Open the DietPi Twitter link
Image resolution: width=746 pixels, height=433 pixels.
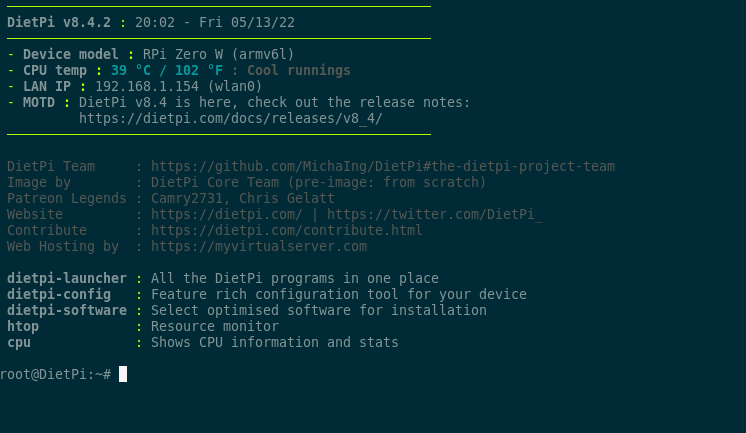point(435,215)
